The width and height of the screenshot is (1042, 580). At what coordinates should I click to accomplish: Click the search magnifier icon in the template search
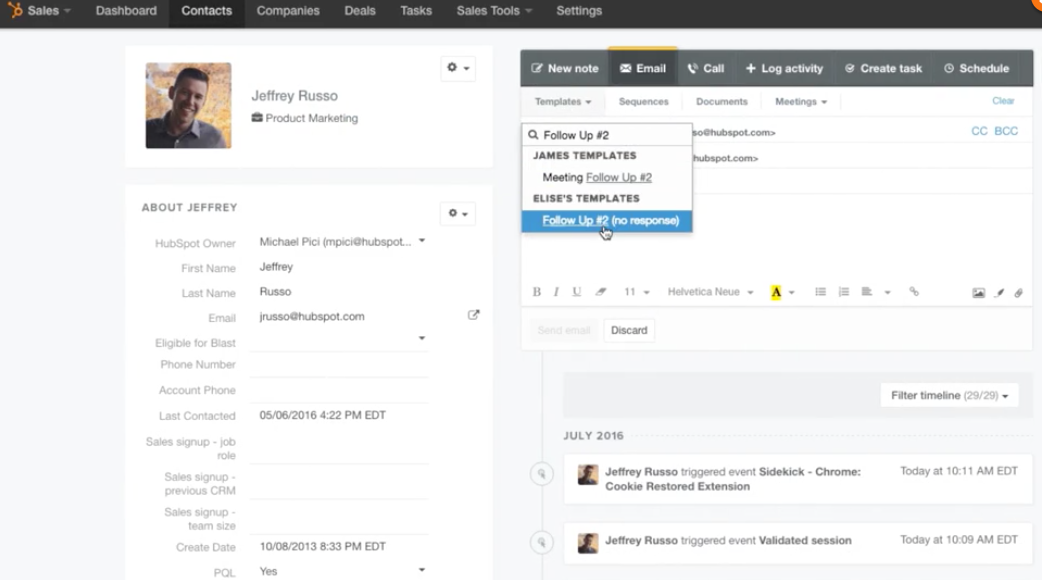(x=533, y=135)
